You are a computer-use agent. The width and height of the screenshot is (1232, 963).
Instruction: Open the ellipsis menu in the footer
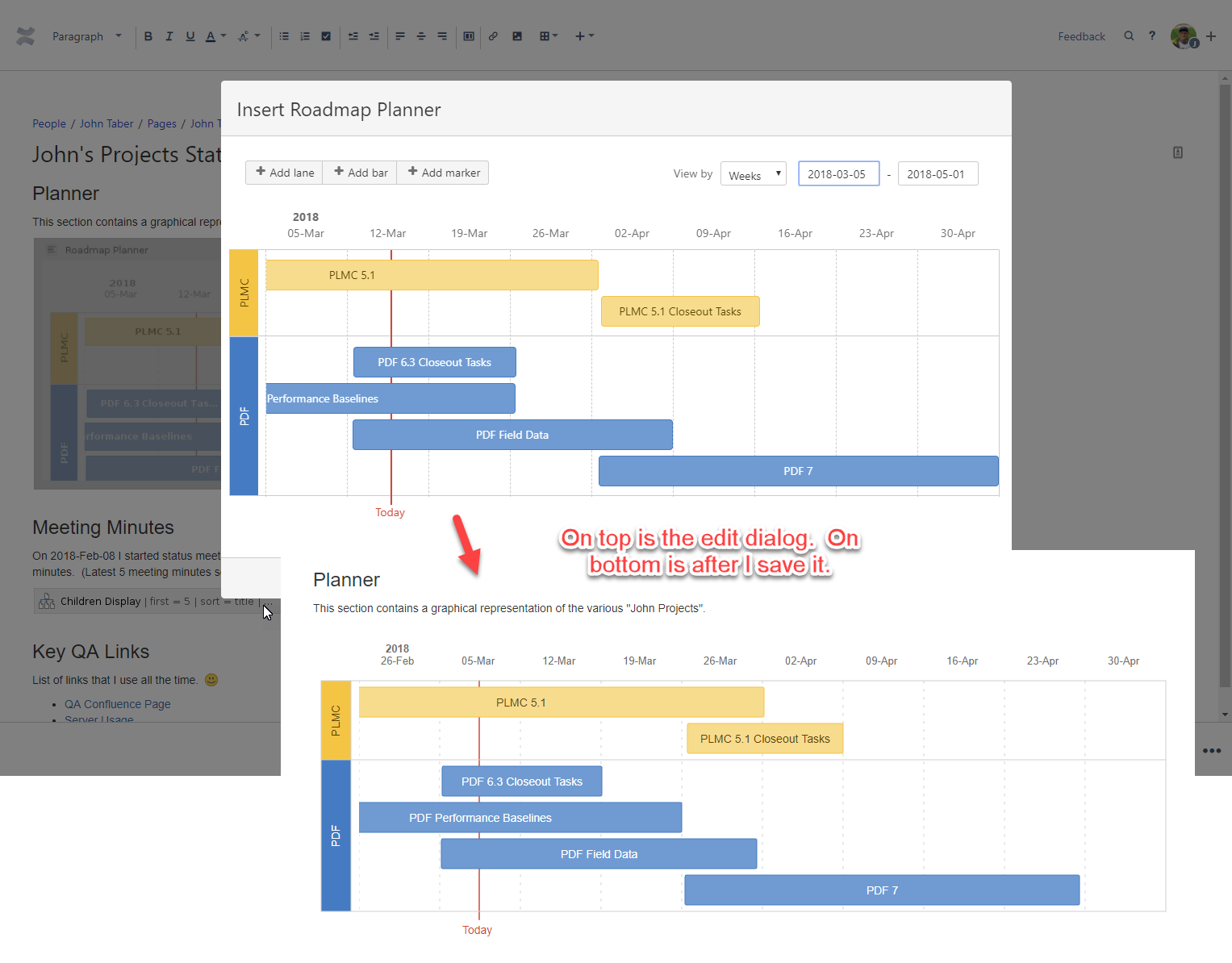1212,750
